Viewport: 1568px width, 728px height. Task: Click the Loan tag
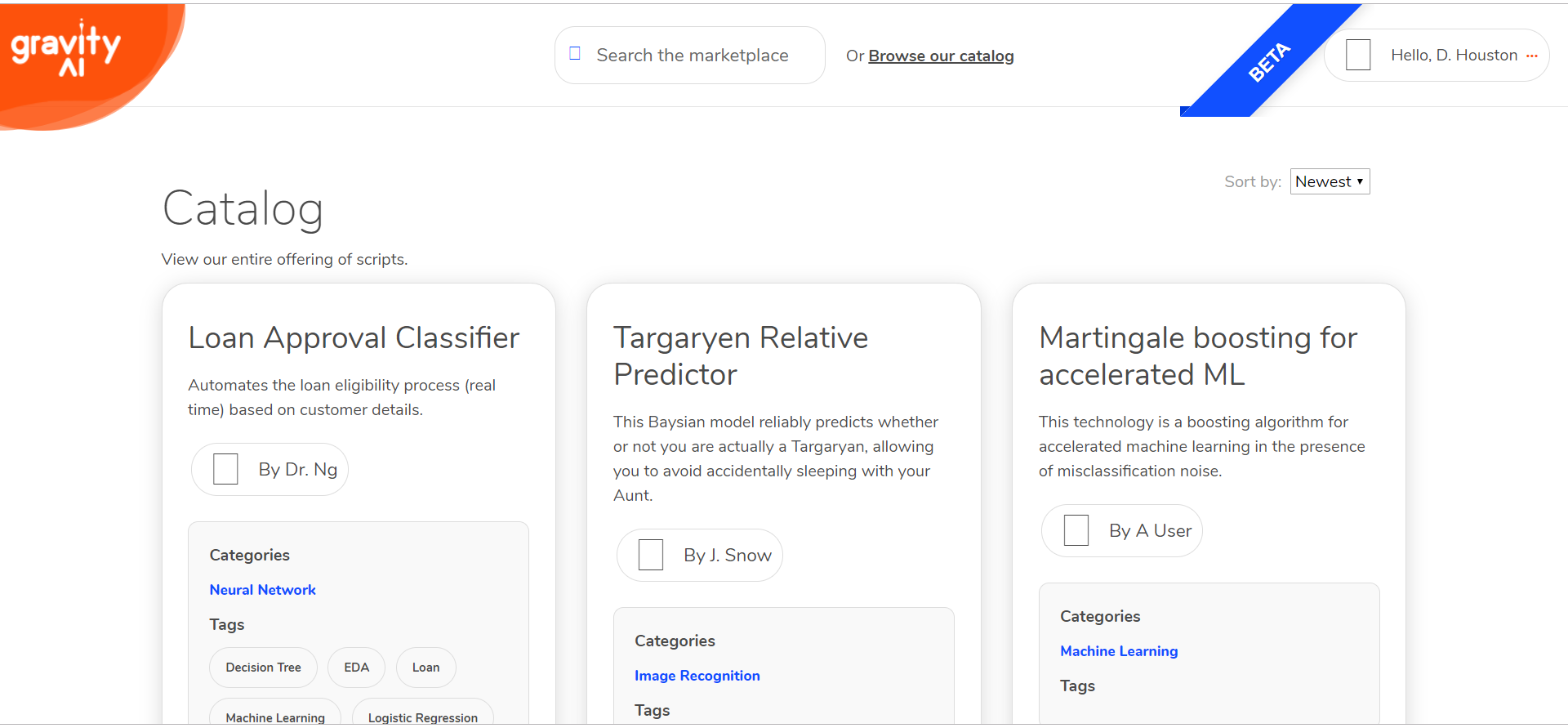[x=425, y=668]
